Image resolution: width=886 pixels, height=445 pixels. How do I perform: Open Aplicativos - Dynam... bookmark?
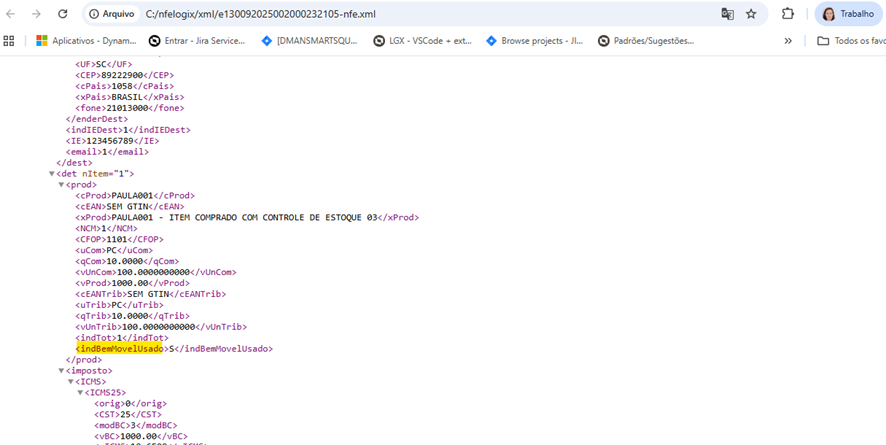coord(86,41)
